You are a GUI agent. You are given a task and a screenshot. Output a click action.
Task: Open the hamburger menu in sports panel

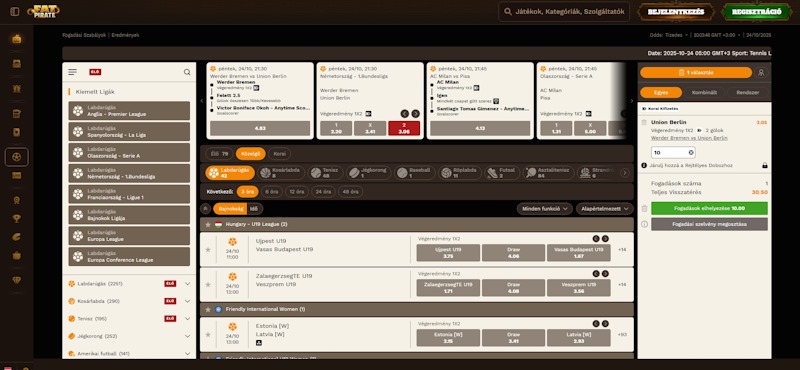pos(72,72)
